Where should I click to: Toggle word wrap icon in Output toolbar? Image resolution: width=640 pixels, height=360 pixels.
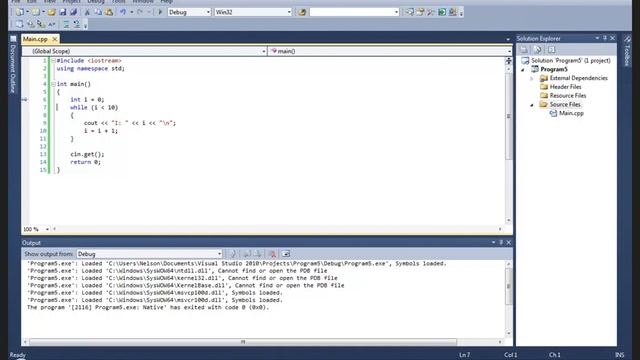286,254
